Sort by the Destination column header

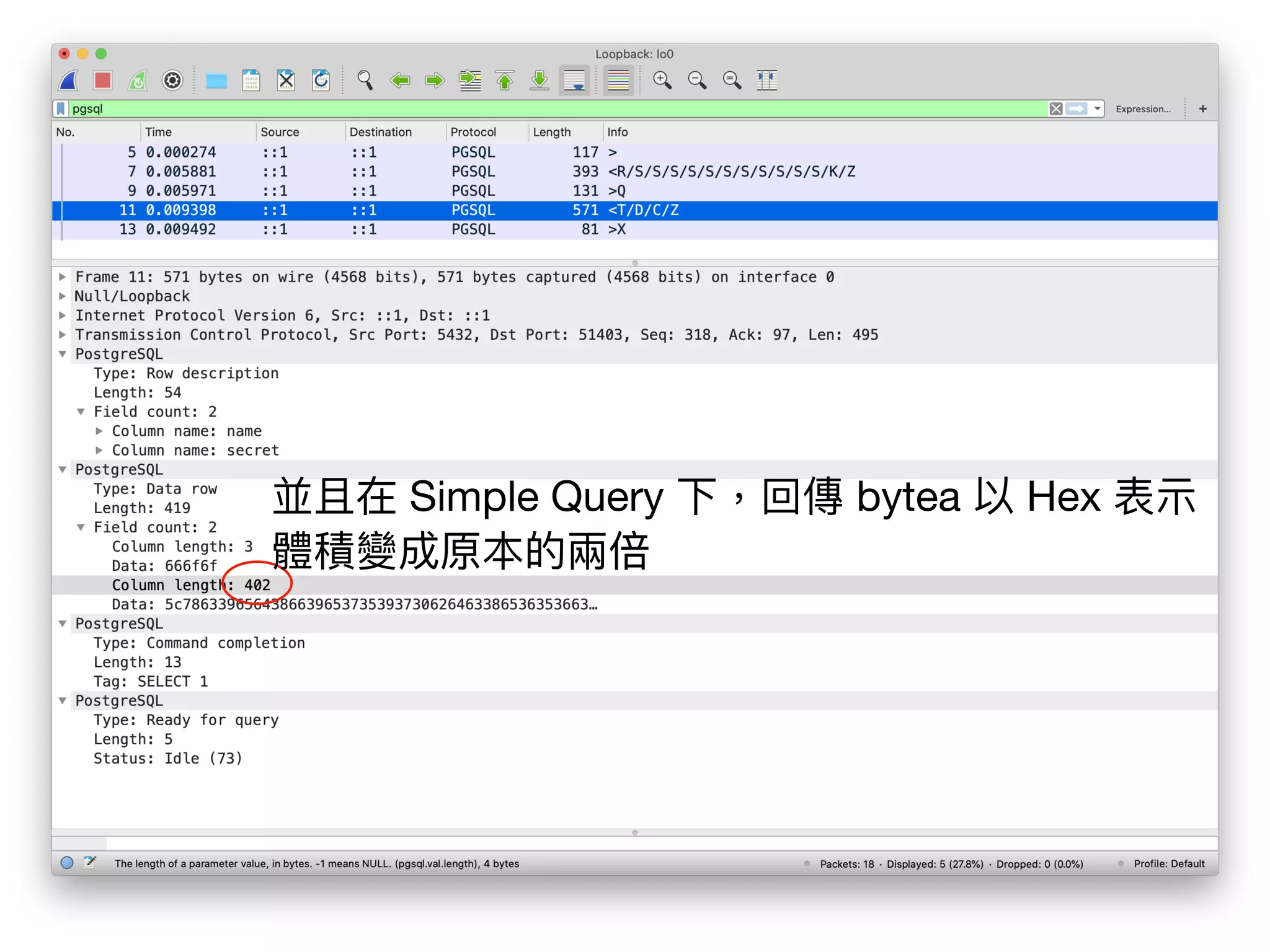tap(395, 132)
